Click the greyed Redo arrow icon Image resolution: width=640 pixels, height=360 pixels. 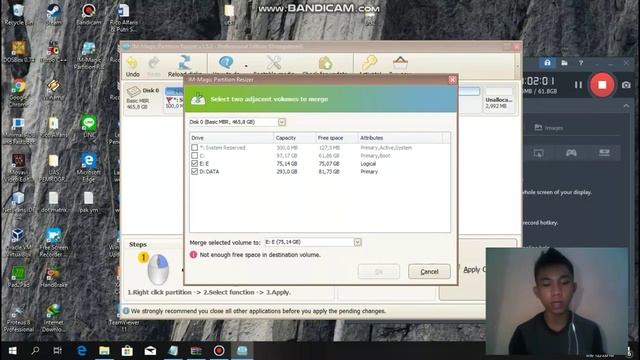coord(154,63)
